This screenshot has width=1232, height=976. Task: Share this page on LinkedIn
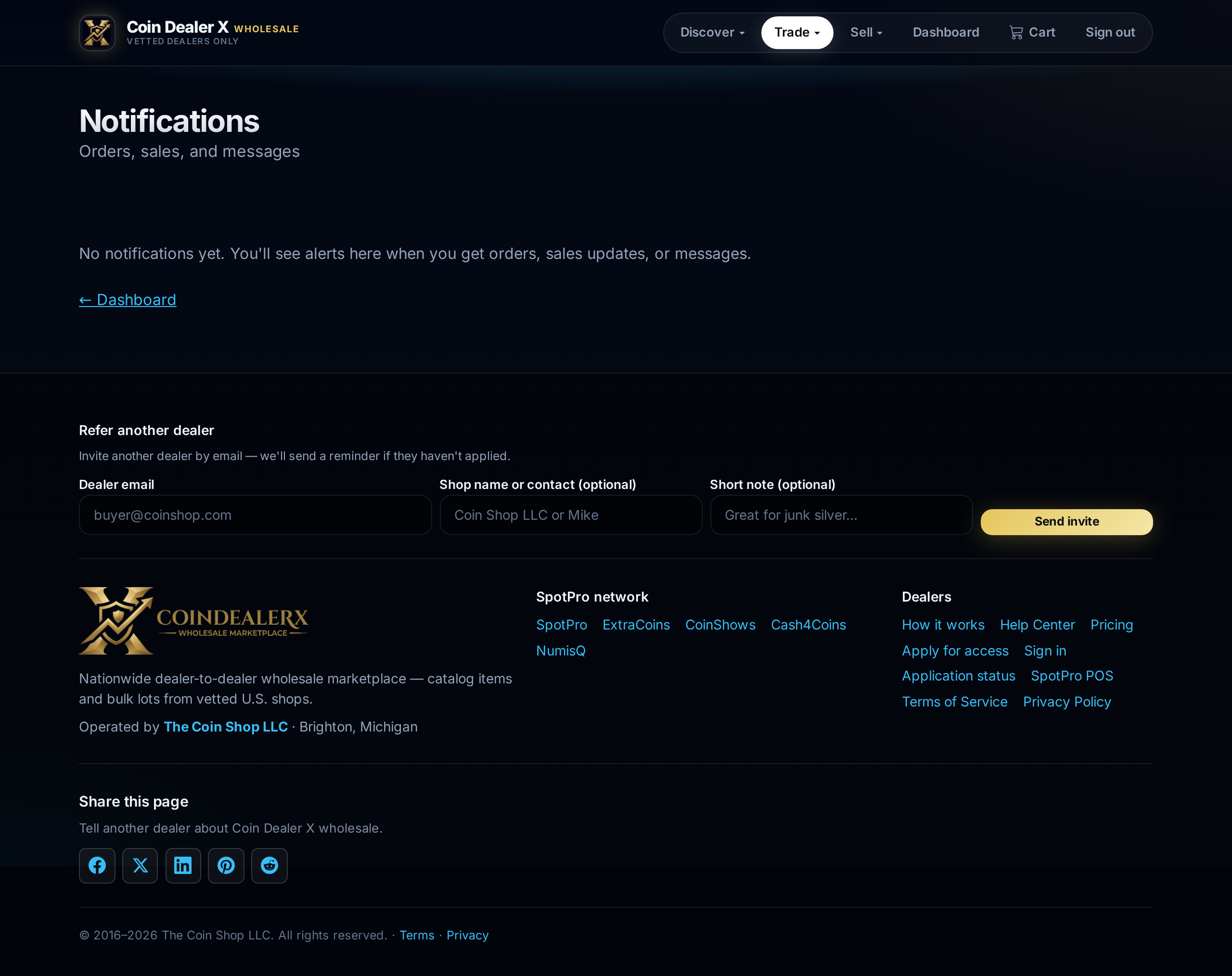pos(183,866)
